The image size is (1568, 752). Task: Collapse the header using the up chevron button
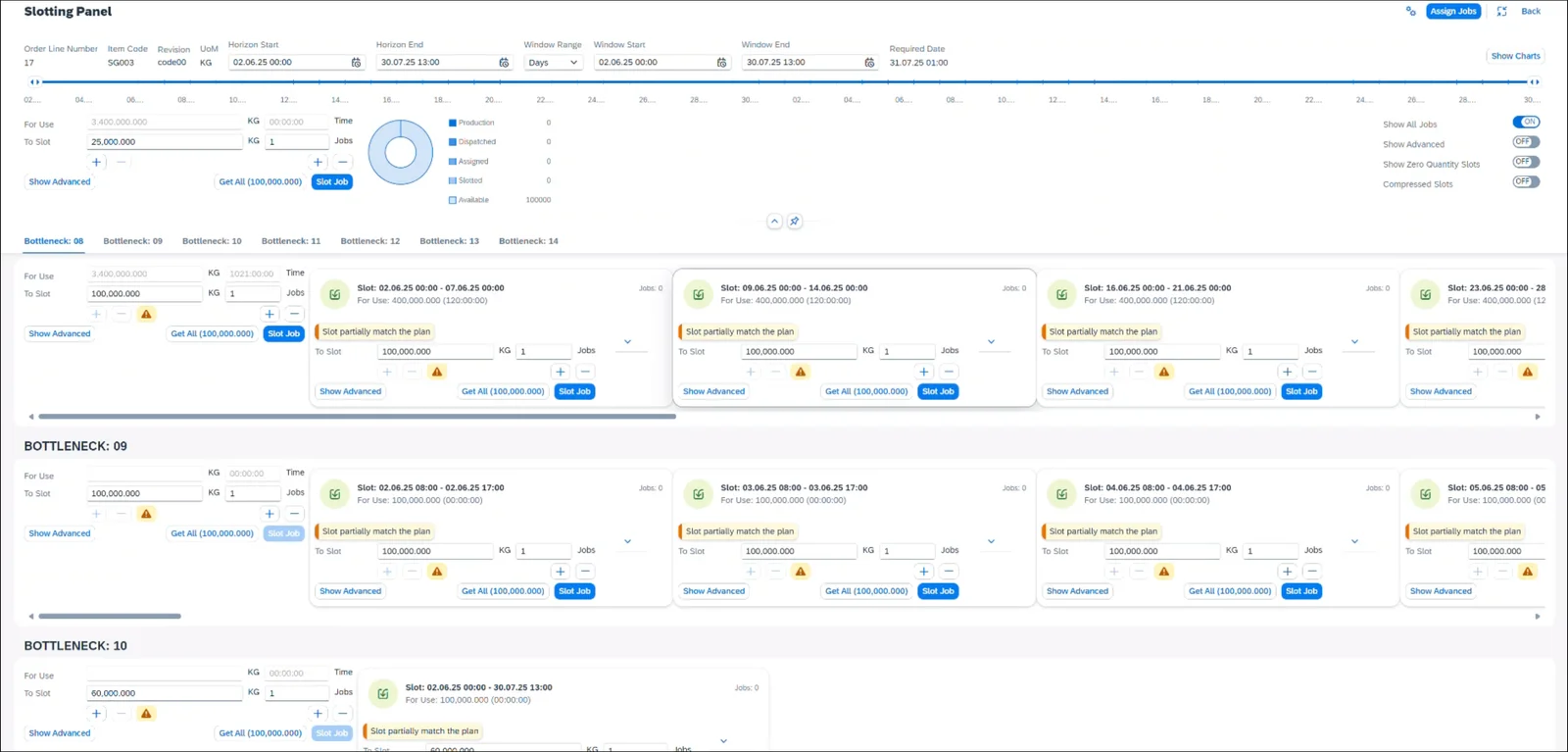point(774,222)
